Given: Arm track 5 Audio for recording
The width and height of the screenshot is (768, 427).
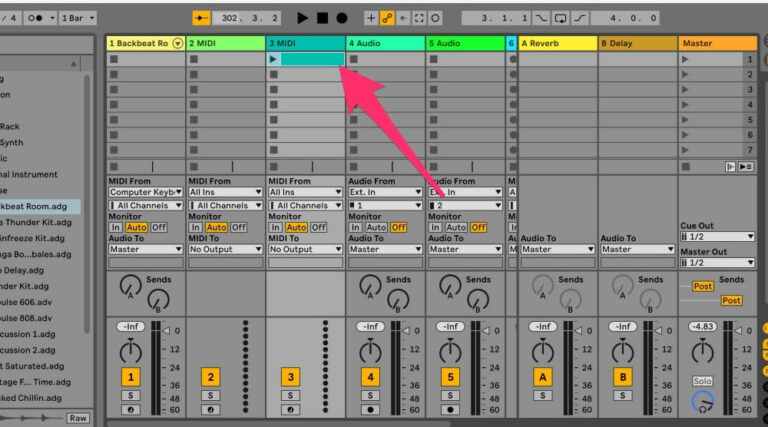Looking at the screenshot, I should (450, 409).
